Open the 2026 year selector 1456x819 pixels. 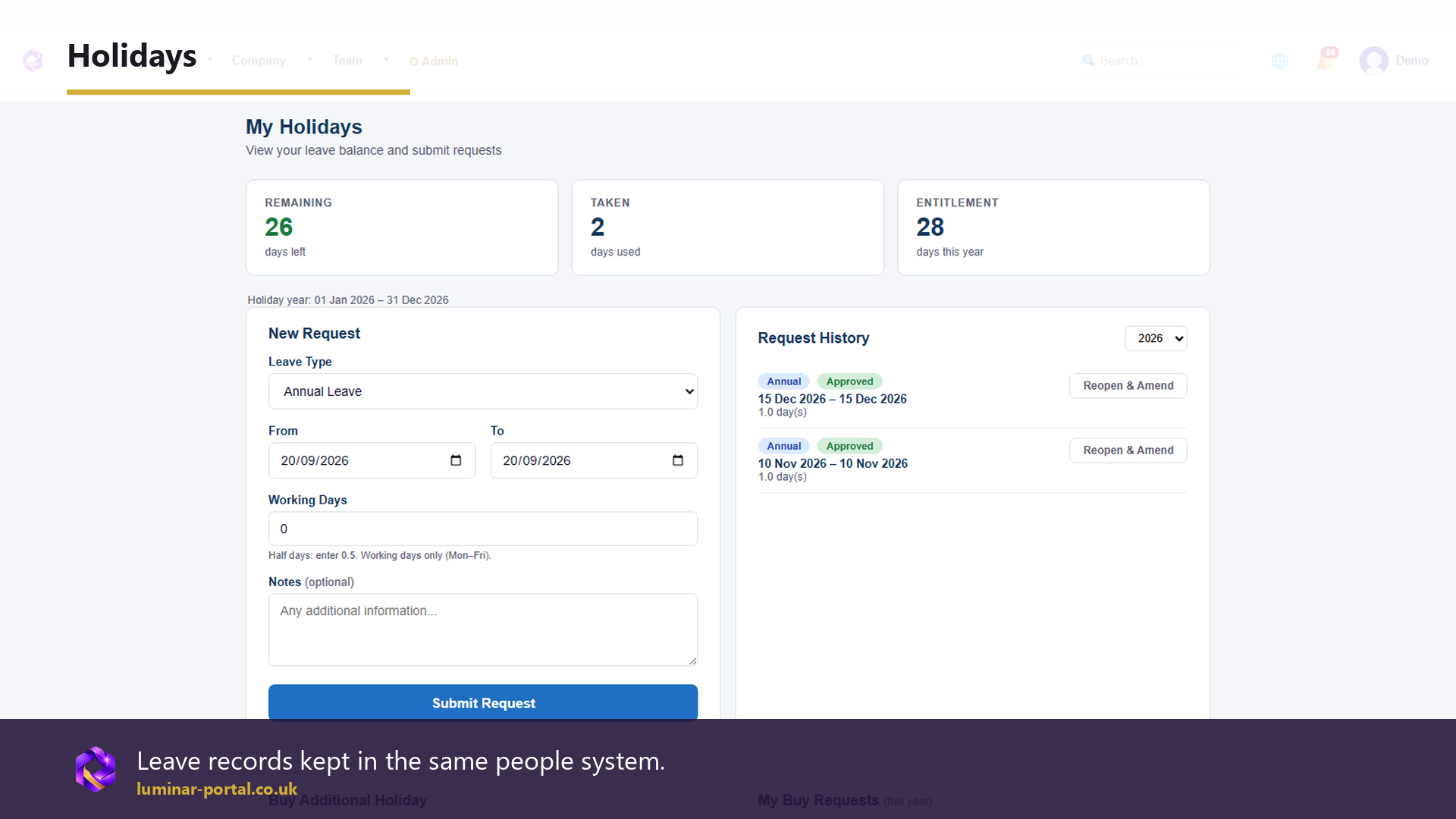pyautogui.click(x=1156, y=338)
